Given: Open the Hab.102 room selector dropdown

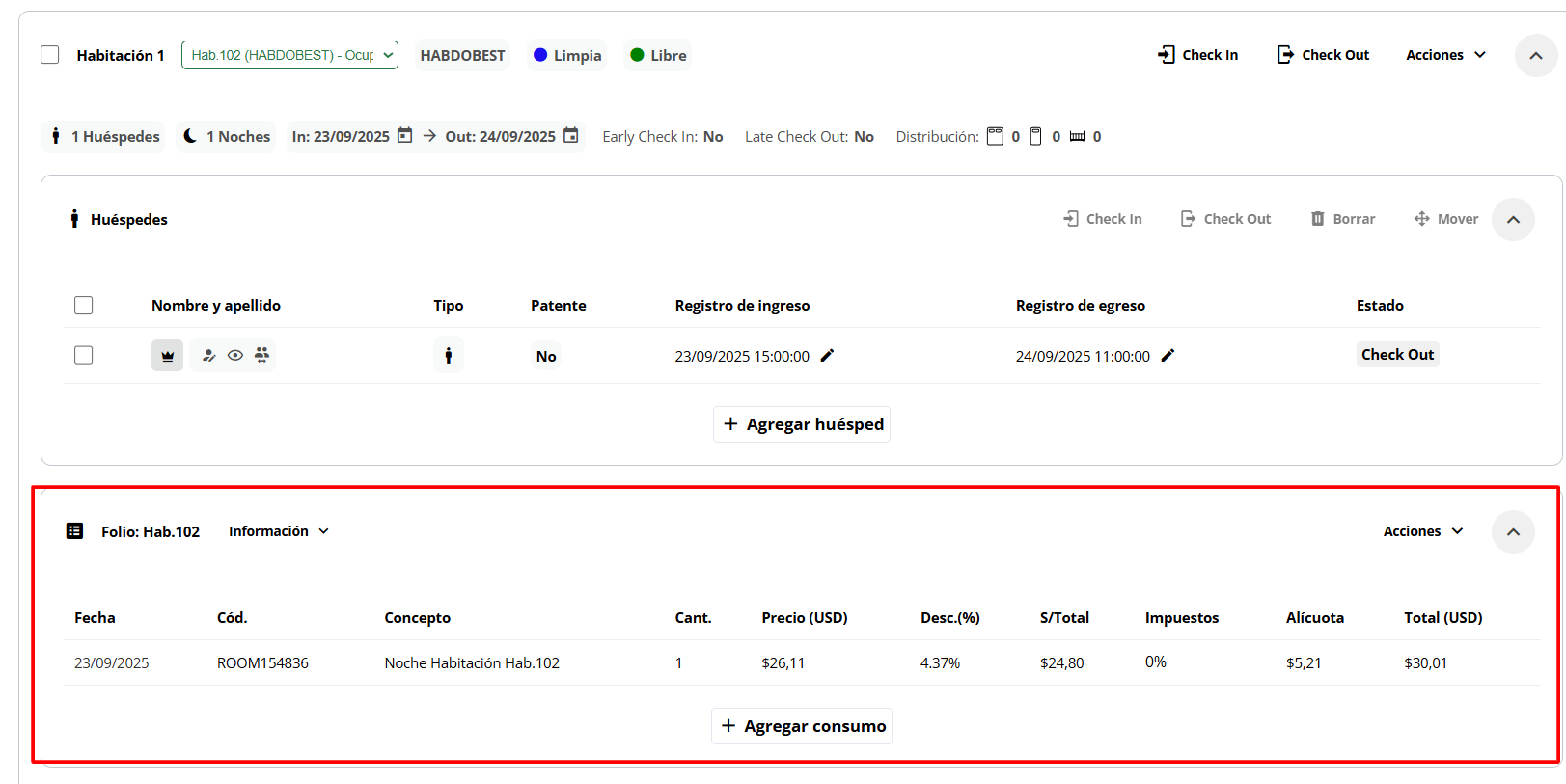Looking at the screenshot, I should pyautogui.click(x=289, y=55).
